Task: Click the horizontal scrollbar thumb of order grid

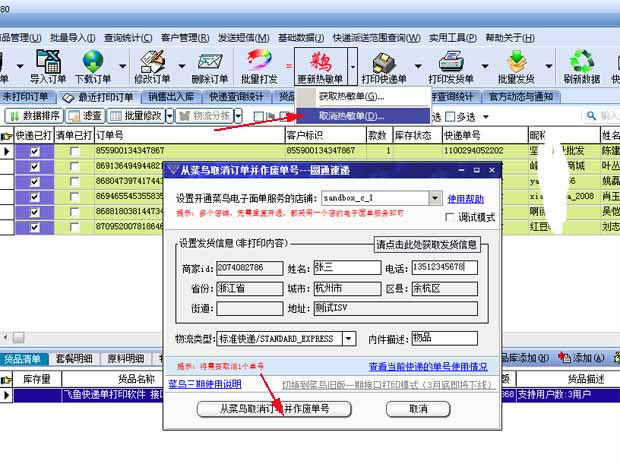Action: [19, 338]
